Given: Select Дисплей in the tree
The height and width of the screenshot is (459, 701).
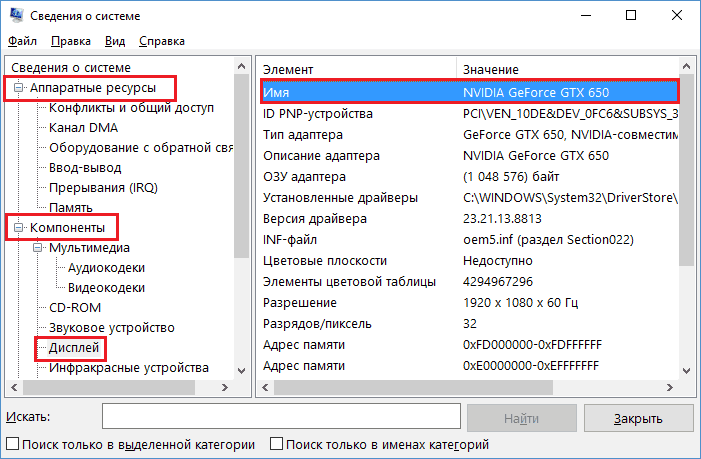Looking at the screenshot, I should pyautogui.click(x=74, y=348).
